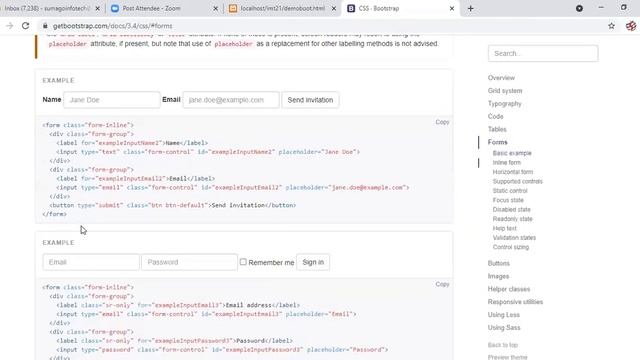Click the forward navigation arrow

pyautogui.click(x=9, y=26)
